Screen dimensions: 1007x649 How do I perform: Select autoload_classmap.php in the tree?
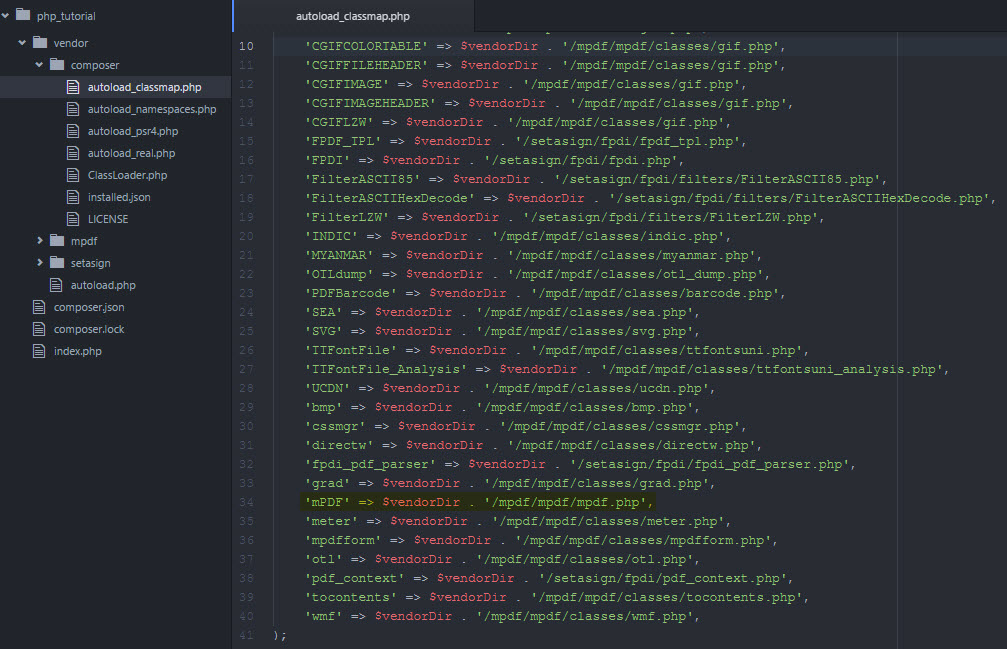pos(144,87)
